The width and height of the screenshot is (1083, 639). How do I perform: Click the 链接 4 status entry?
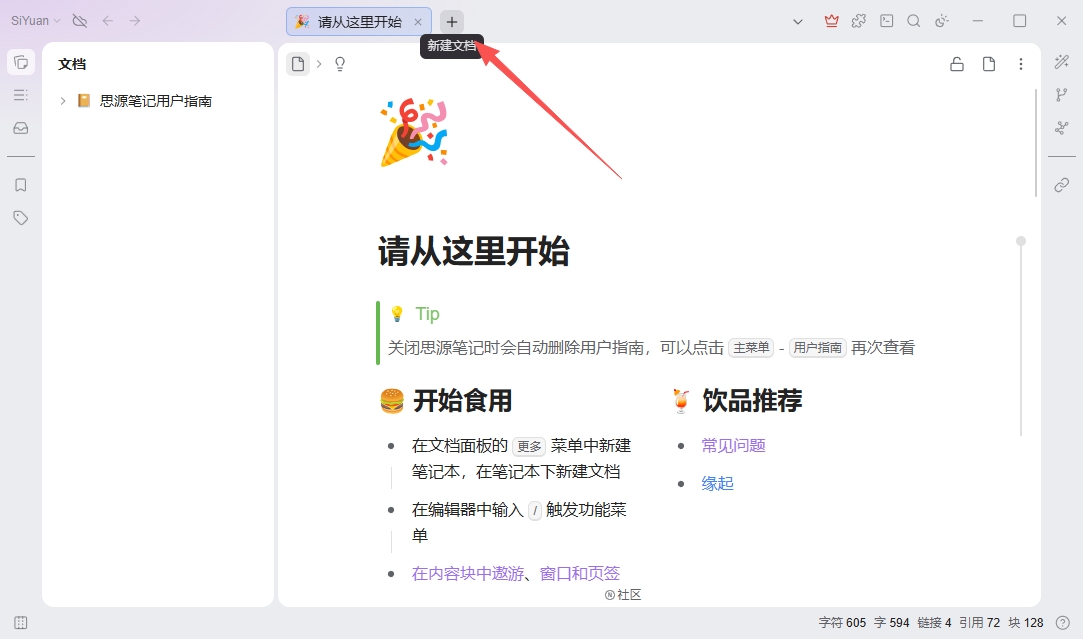point(935,622)
